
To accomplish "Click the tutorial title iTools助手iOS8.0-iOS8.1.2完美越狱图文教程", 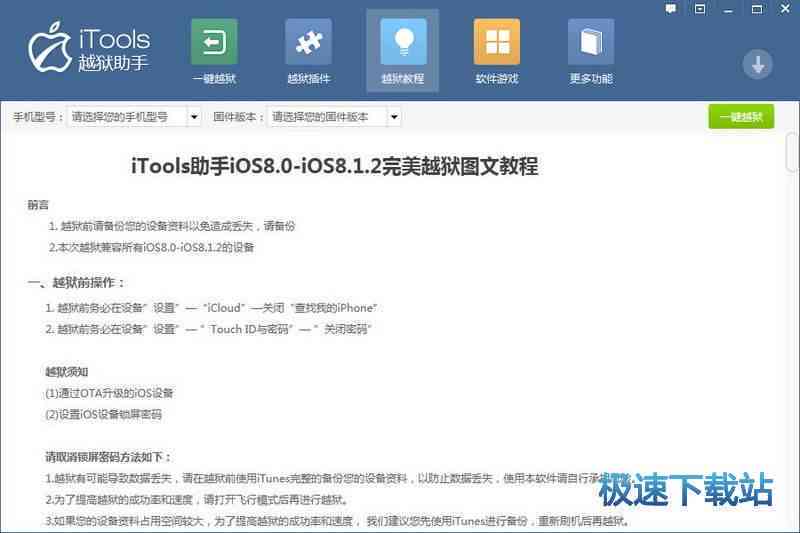I will [335, 166].
